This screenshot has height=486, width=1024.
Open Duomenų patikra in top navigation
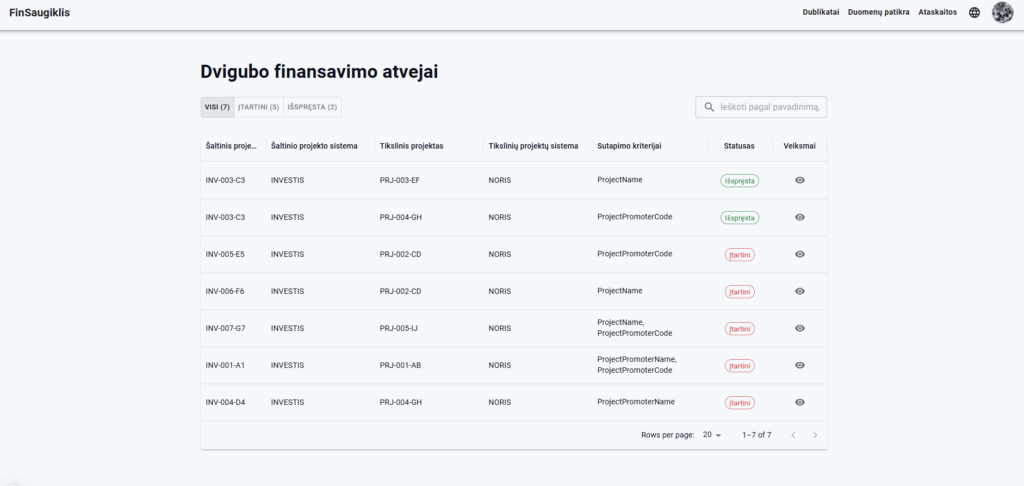[878, 12]
